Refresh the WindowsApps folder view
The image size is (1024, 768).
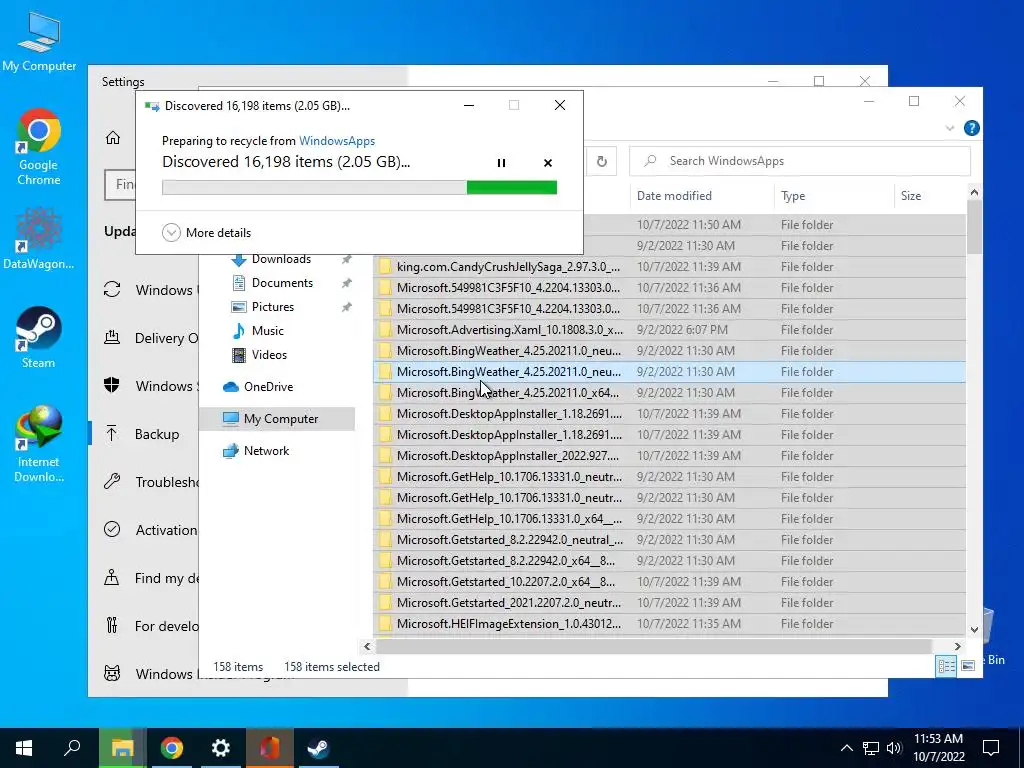pos(601,161)
